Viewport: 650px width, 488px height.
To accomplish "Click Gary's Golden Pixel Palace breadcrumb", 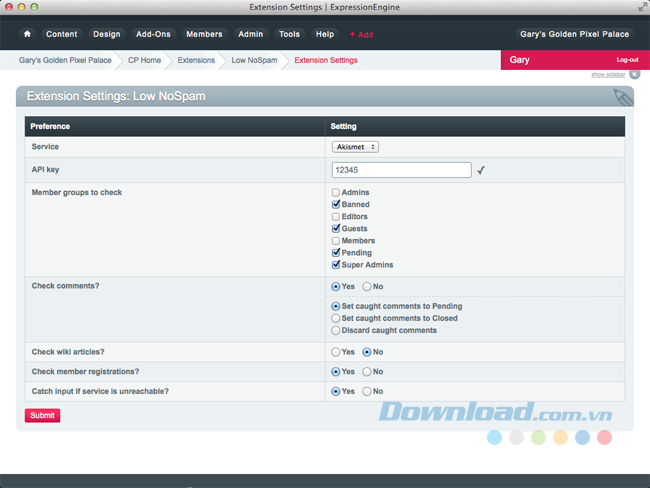I will [65, 60].
